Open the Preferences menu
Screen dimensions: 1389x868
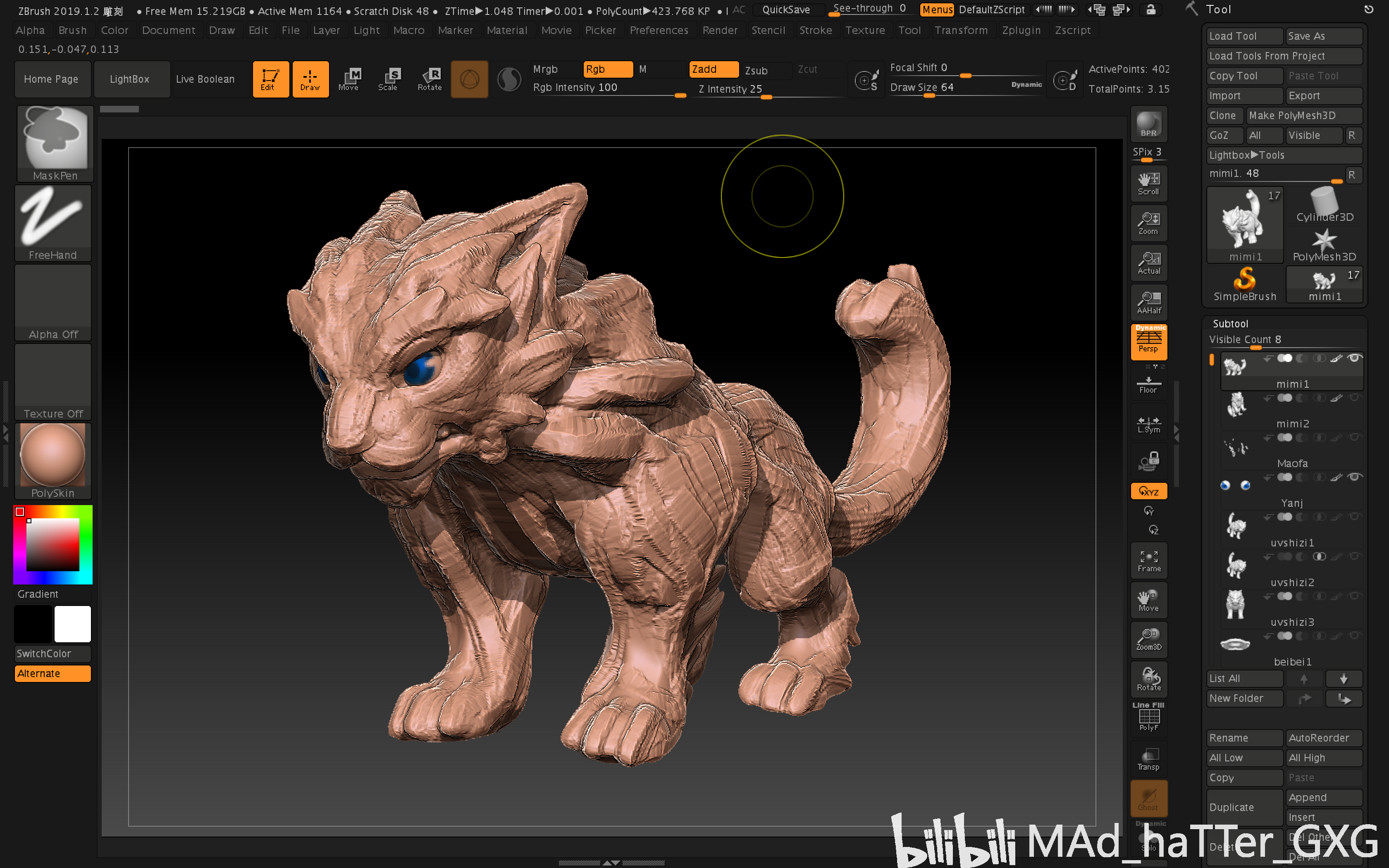point(659,31)
